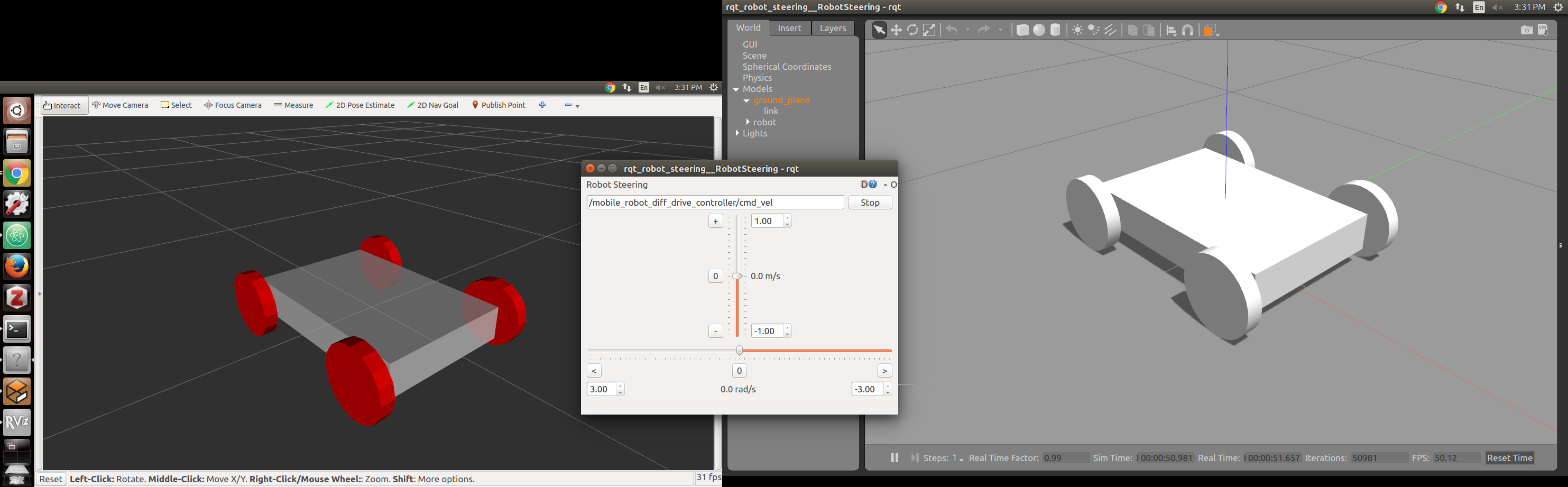
Task: Insert a cylinder shape in Gazebo
Action: point(1056,30)
